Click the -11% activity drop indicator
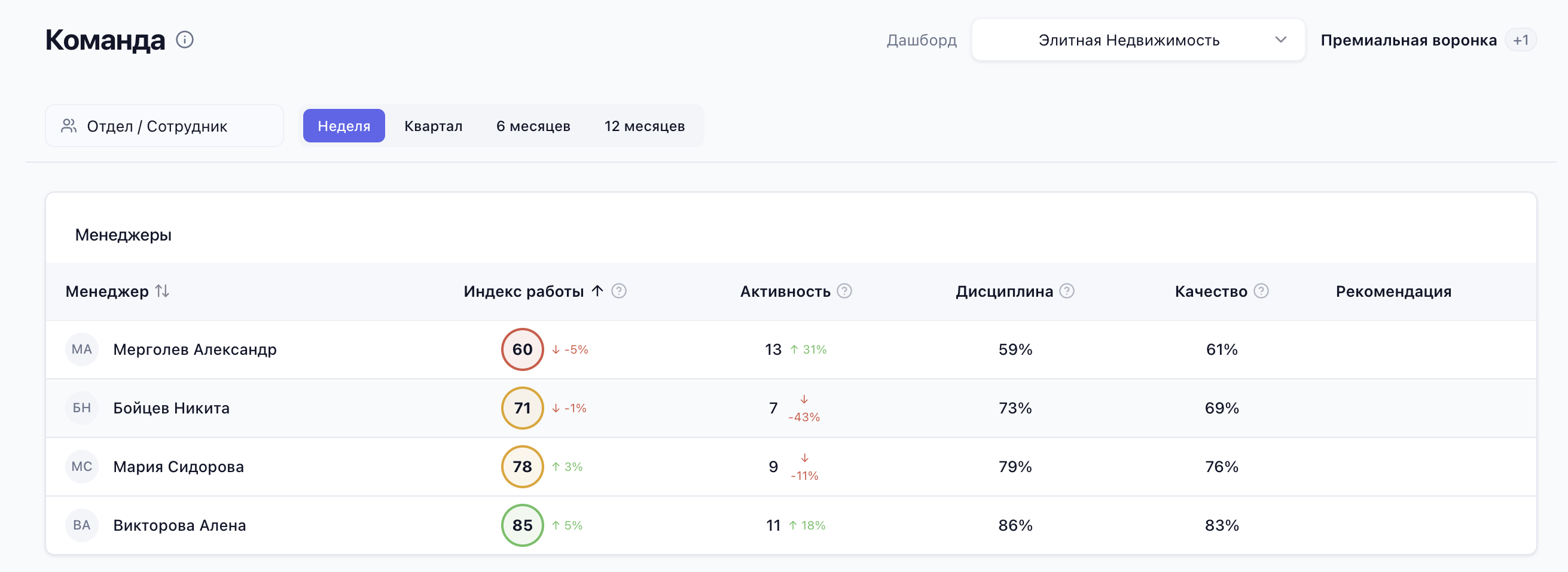This screenshot has height=572, width=1568. [x=804, y=467]
